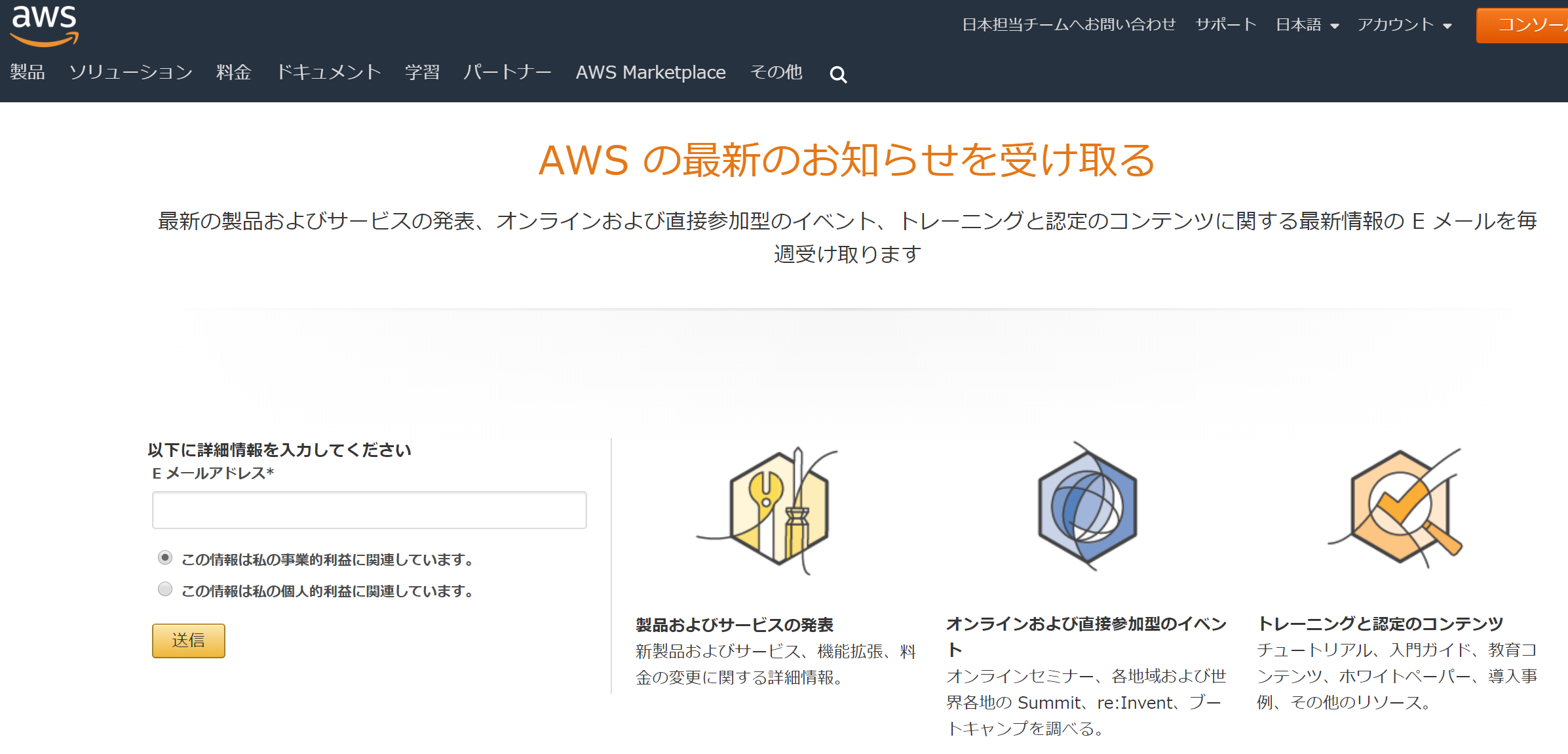
Task: Open the ソリューション menu
Action: (130, 72)
